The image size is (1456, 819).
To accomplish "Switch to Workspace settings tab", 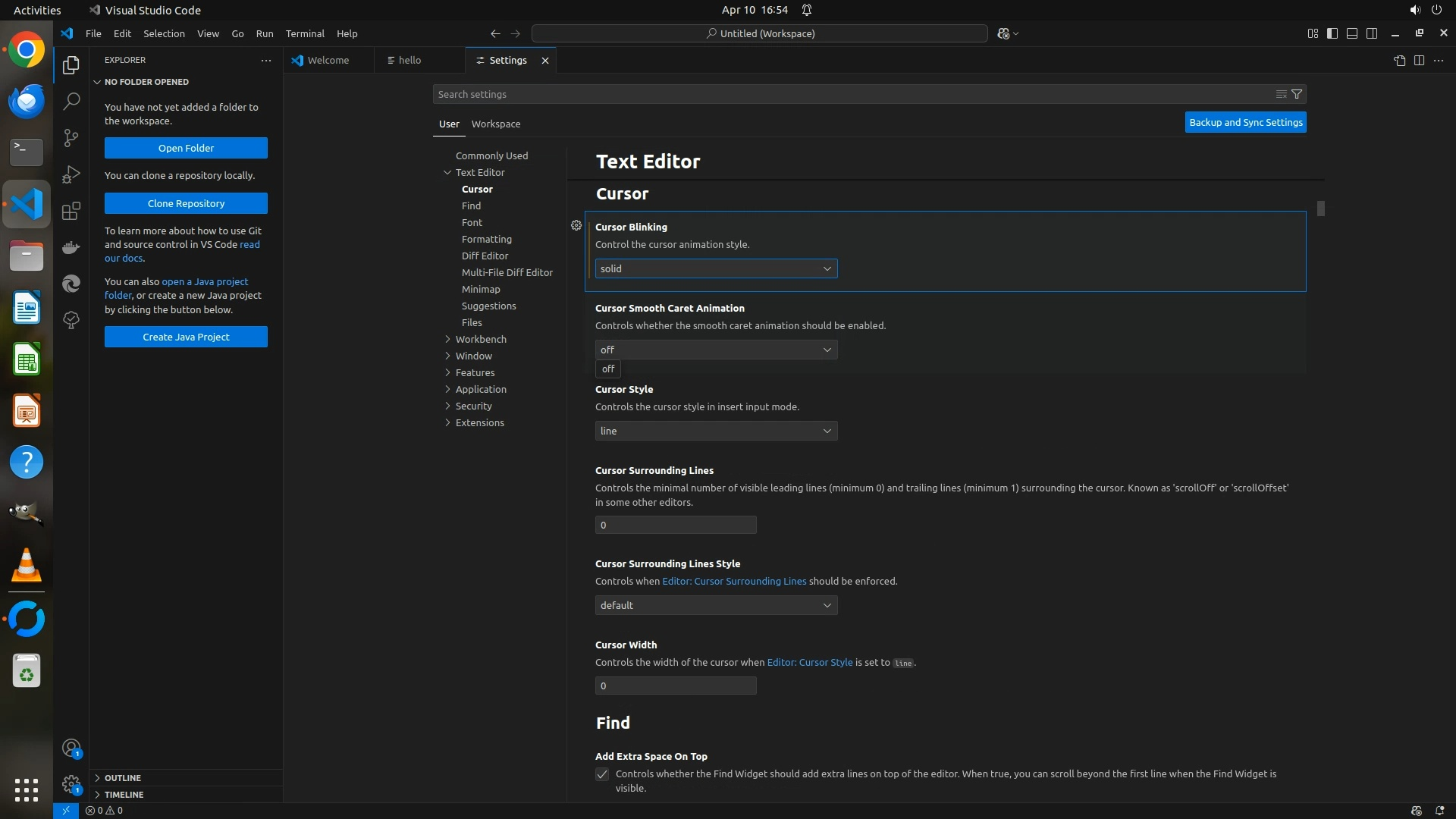I will pos(495,124).
